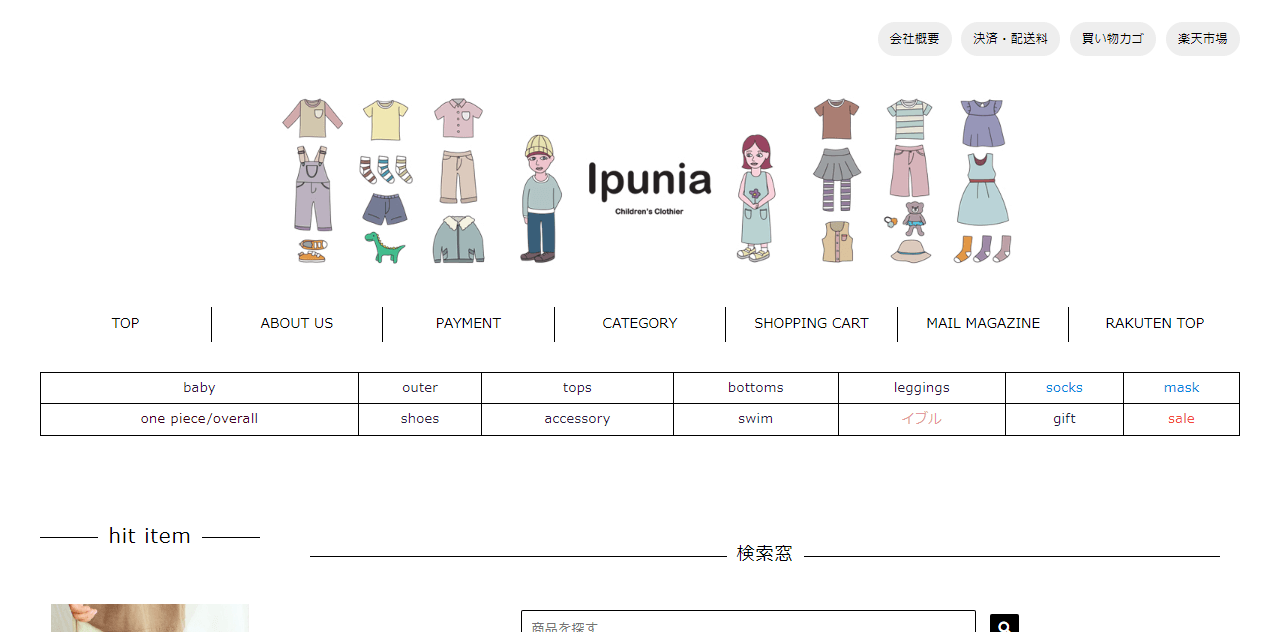
Task: Open the 買い物カゴ shopping cart
Action: pos(1112,39)
